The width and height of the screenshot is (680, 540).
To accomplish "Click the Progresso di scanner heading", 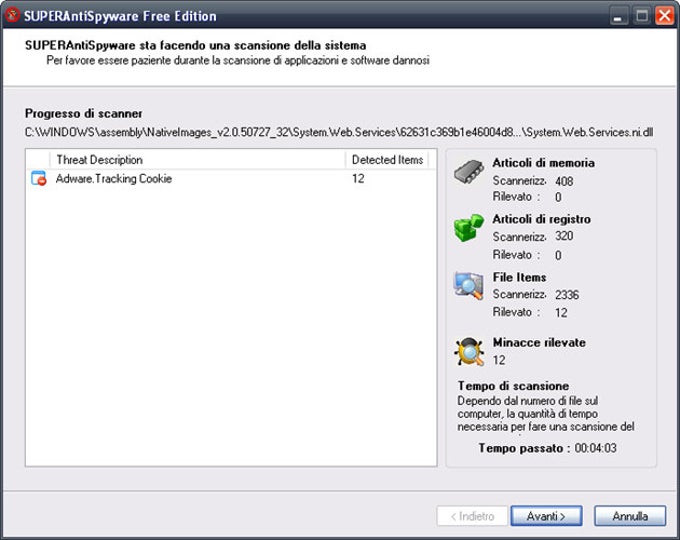I will pos(83,113).
